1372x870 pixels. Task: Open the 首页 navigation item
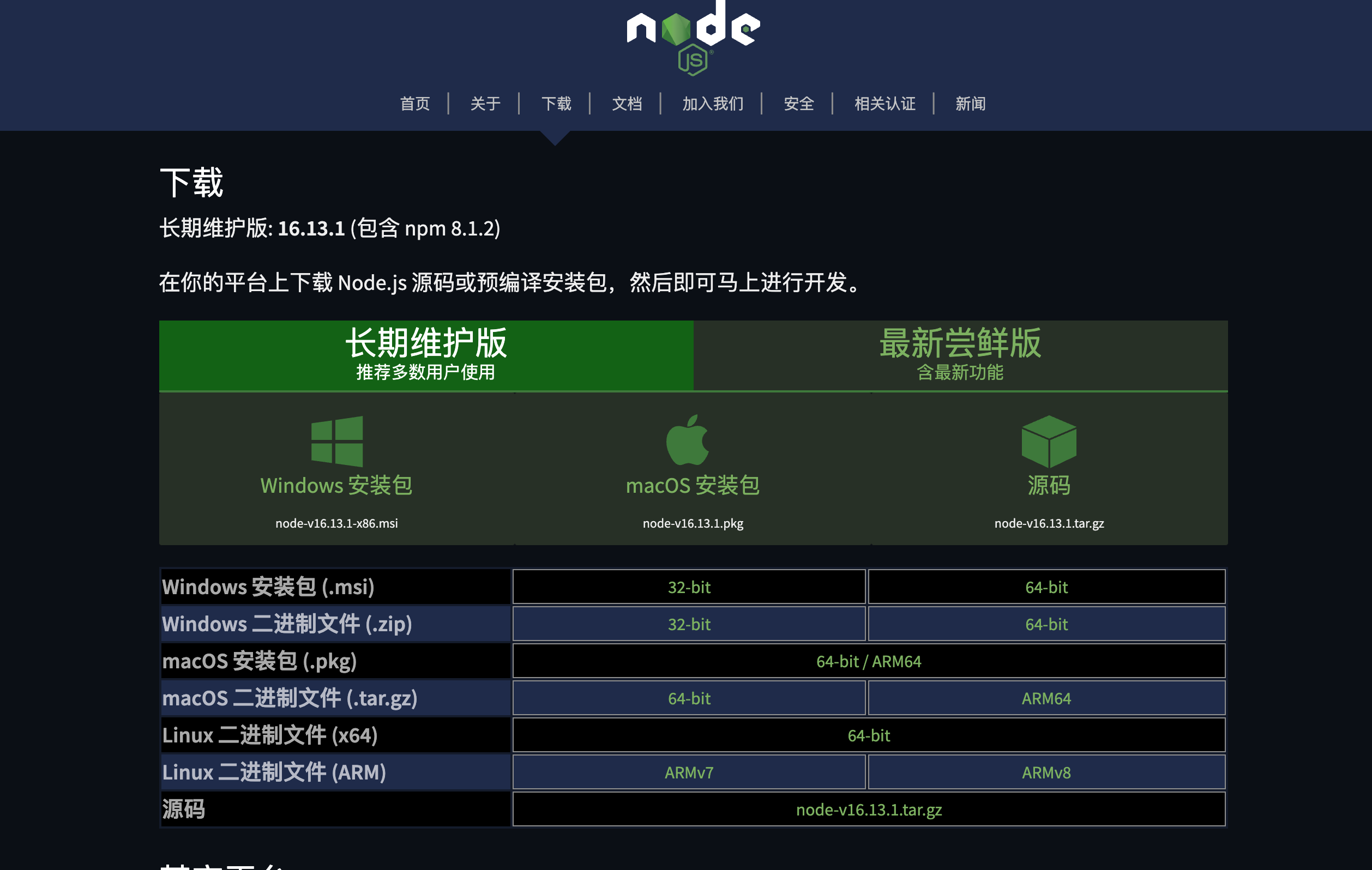tap(414, 104)
